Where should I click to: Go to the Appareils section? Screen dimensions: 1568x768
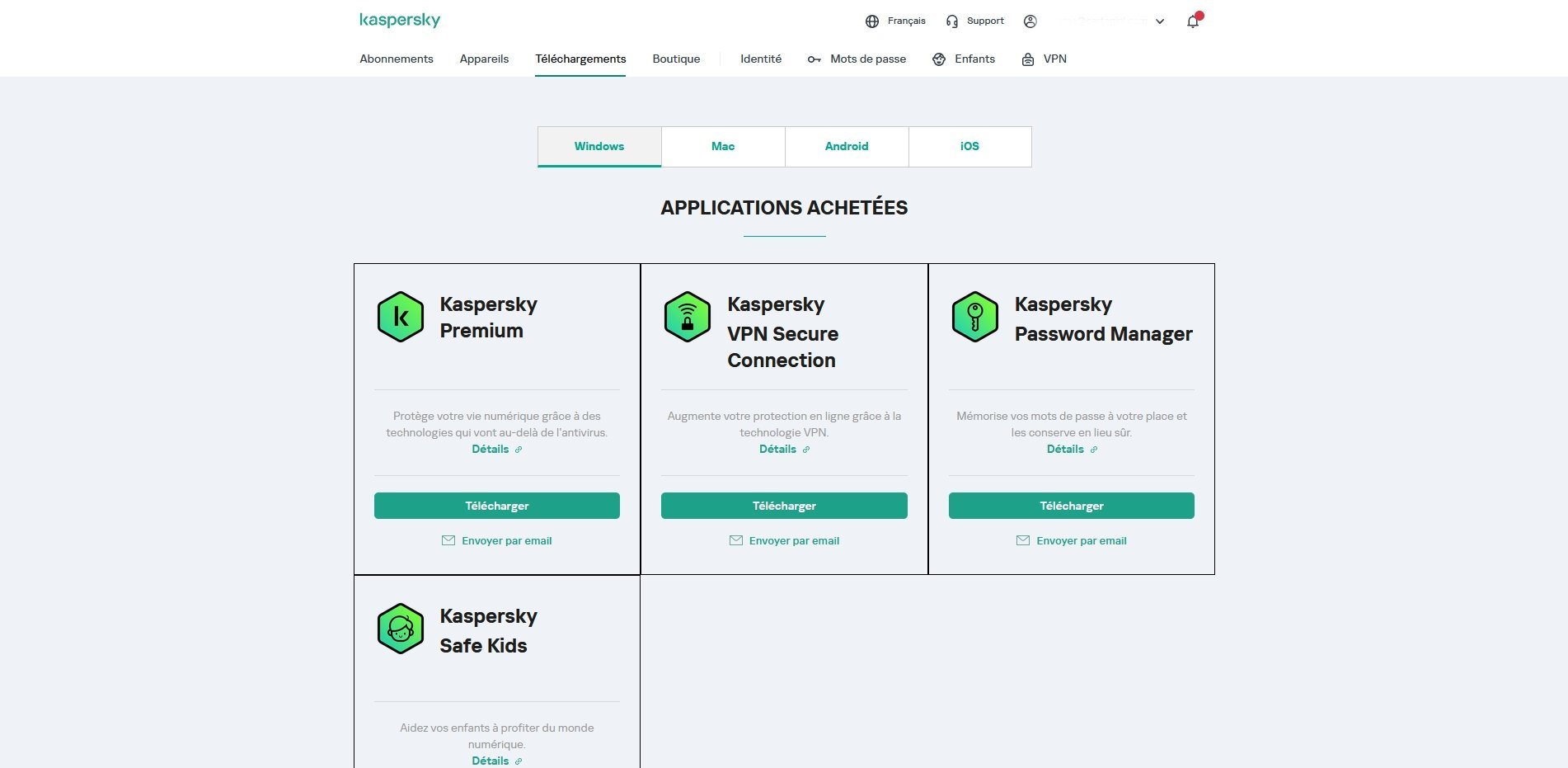pos(484,59)
